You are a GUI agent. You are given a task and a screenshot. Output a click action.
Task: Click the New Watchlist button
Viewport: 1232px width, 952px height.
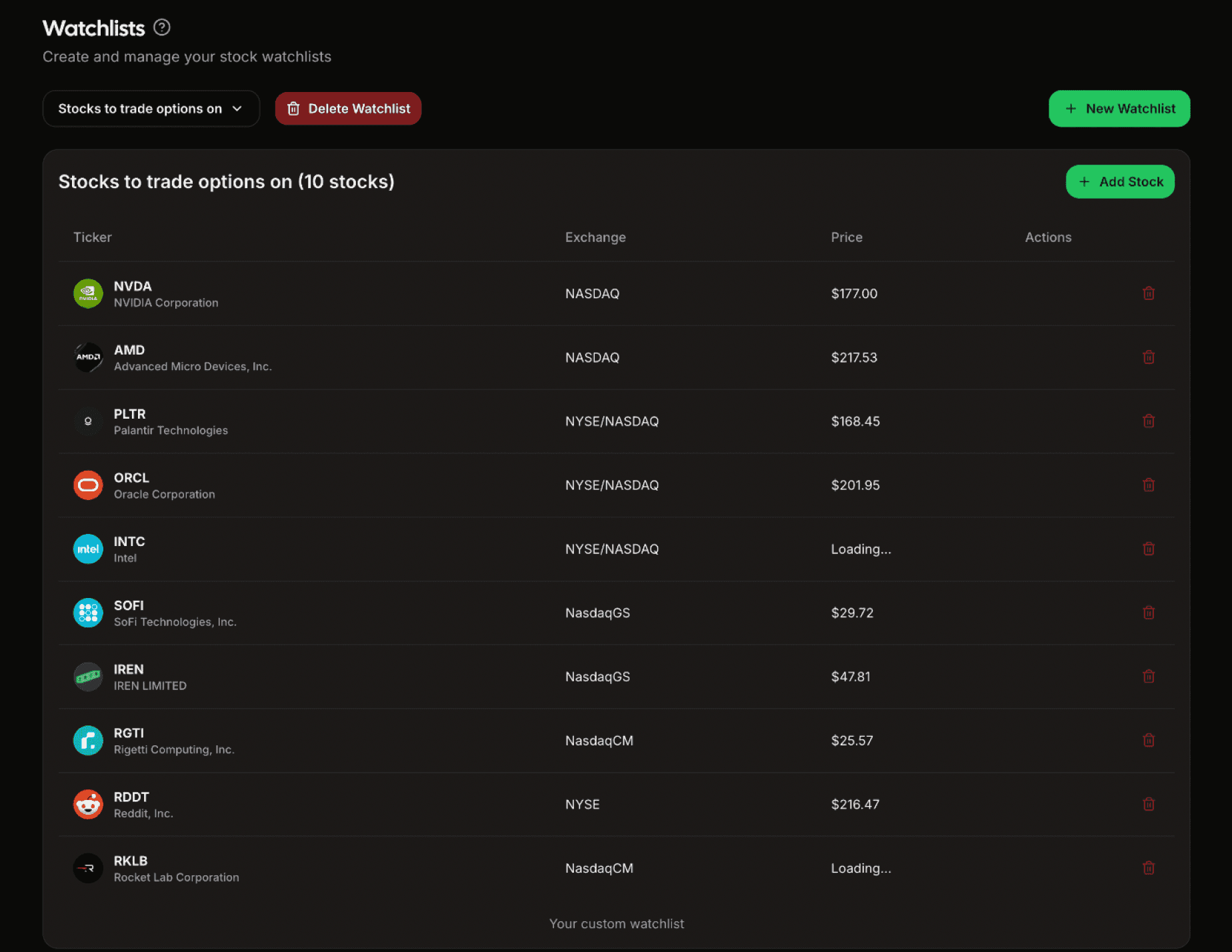click(x=1119, y=108)
